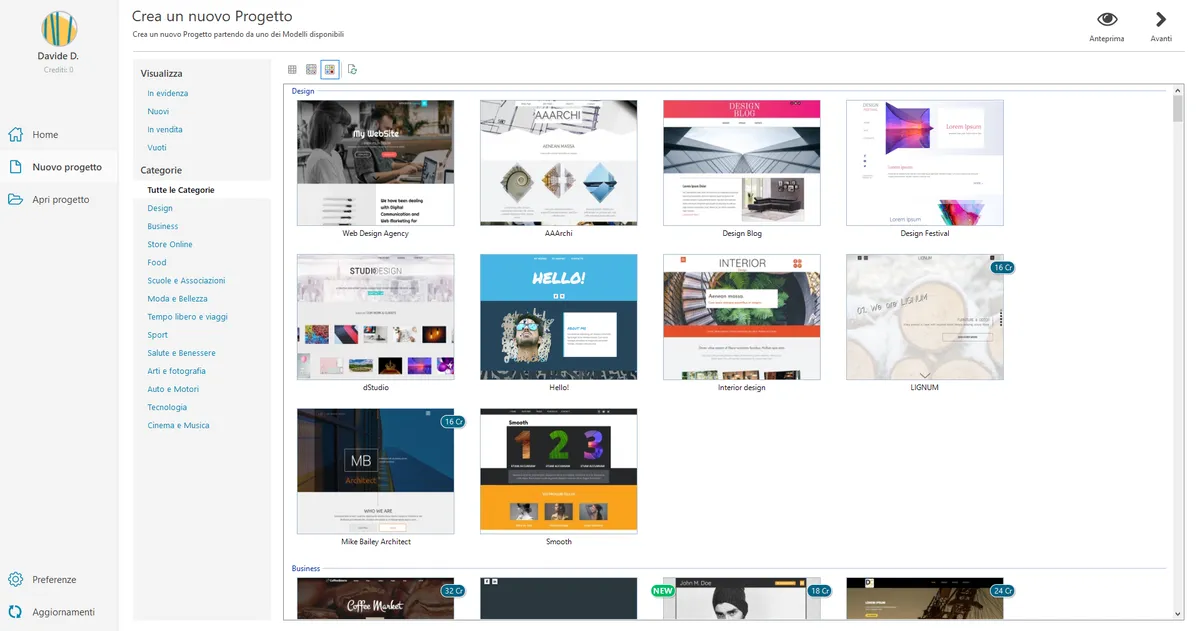Choose the LIGNUM template
The image size is (1200, 631).
[x=924, y=317]
